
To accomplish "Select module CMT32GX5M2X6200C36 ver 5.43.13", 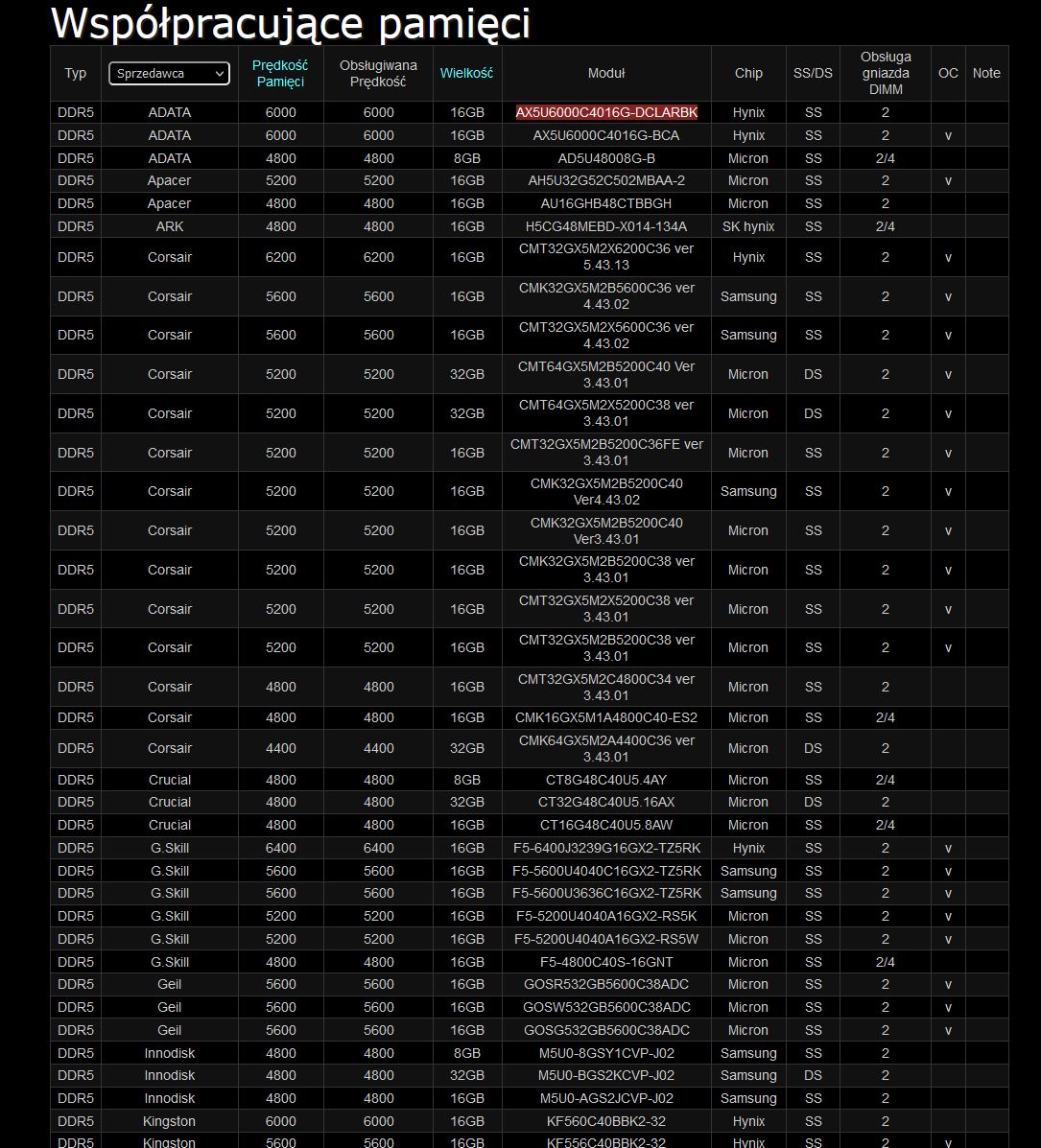I will (x=606, y=257).
